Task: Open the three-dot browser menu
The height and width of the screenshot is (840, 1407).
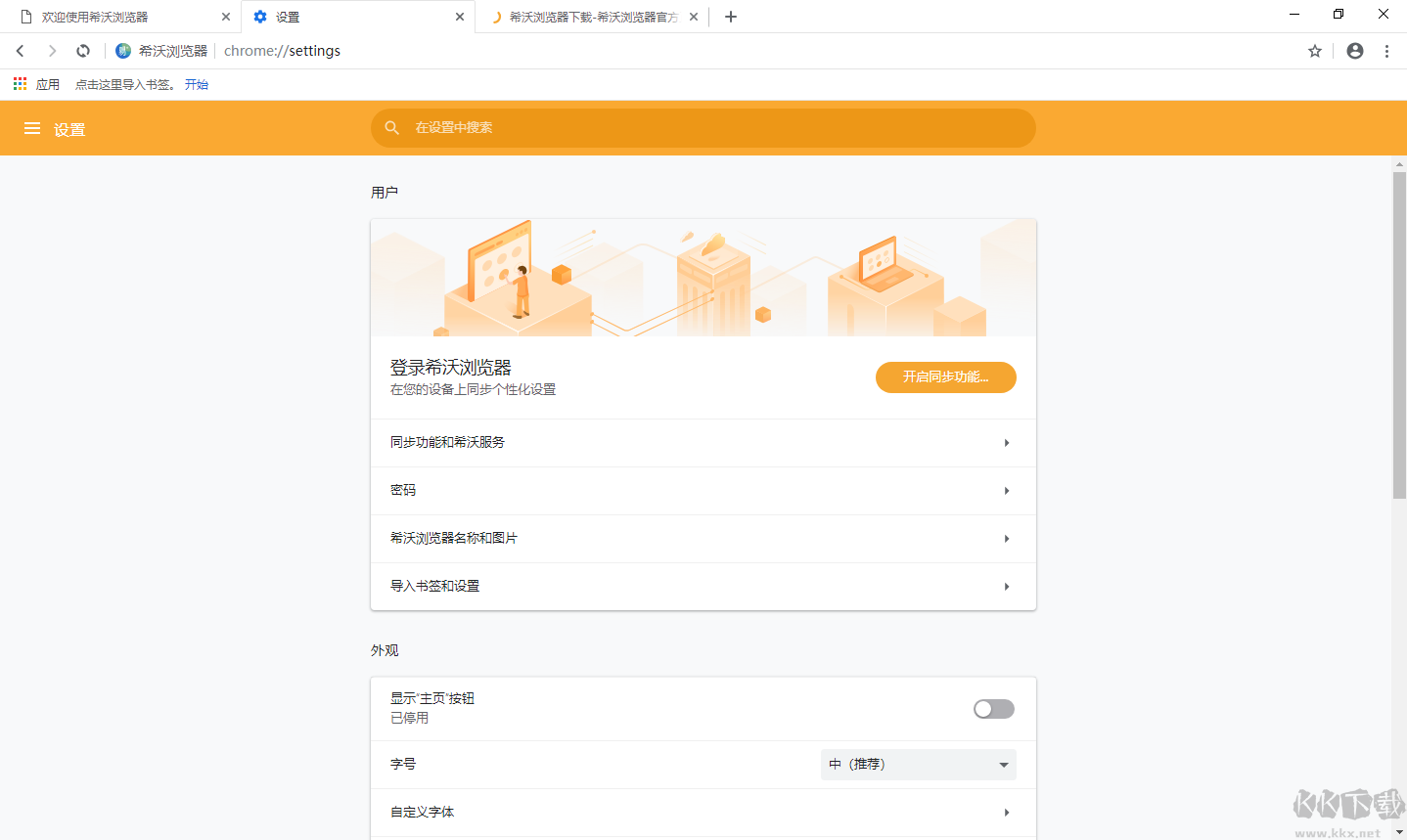Action: tap(1386, 50)
